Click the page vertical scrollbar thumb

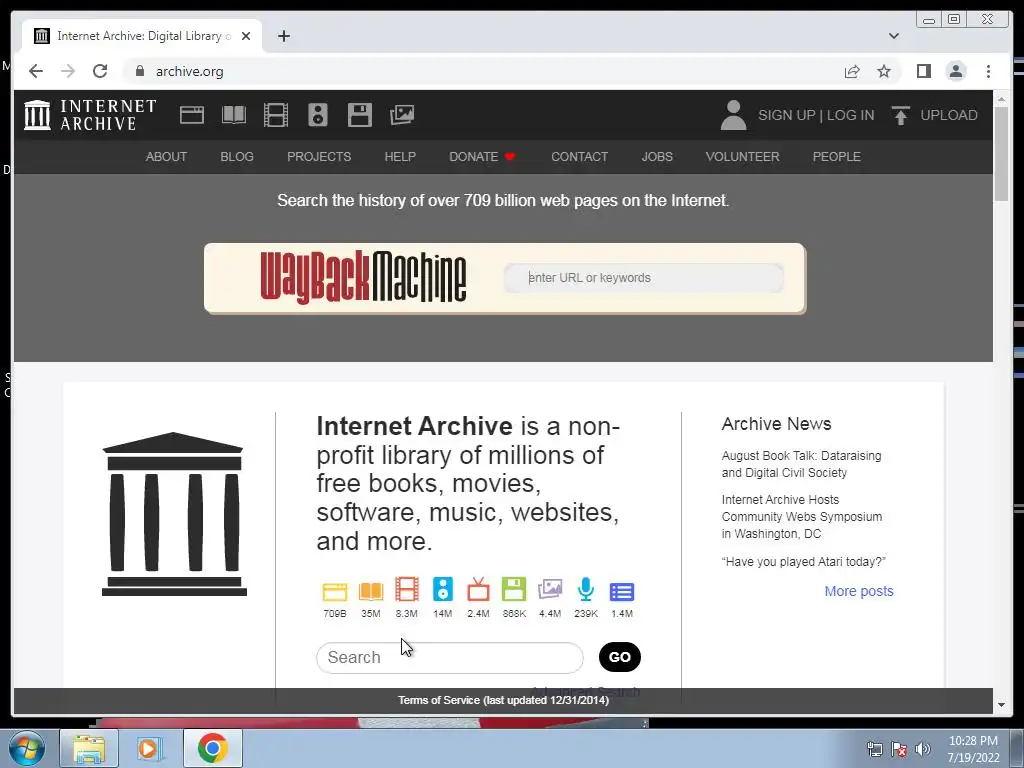[x=1001, y=154]
